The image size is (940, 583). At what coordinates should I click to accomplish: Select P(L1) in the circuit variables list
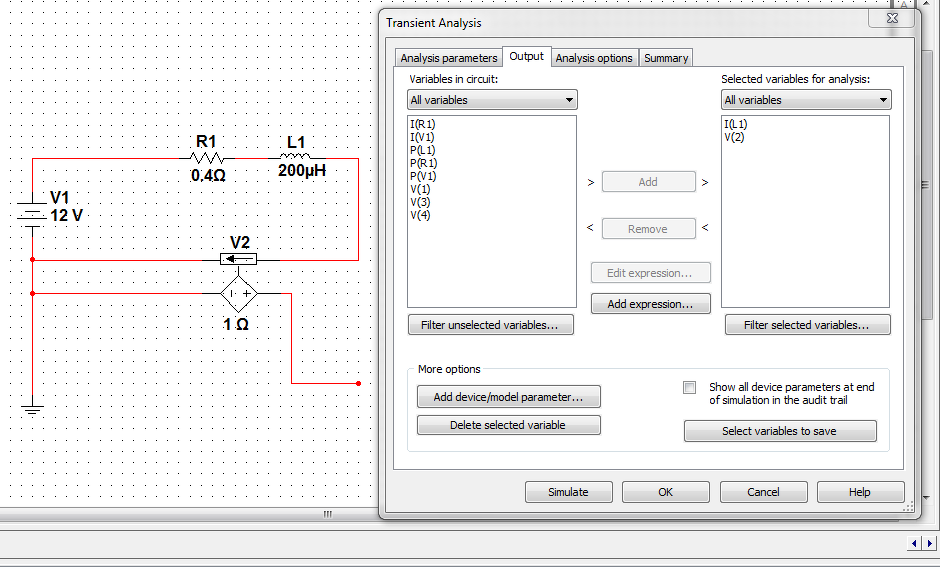pos(423,151)
